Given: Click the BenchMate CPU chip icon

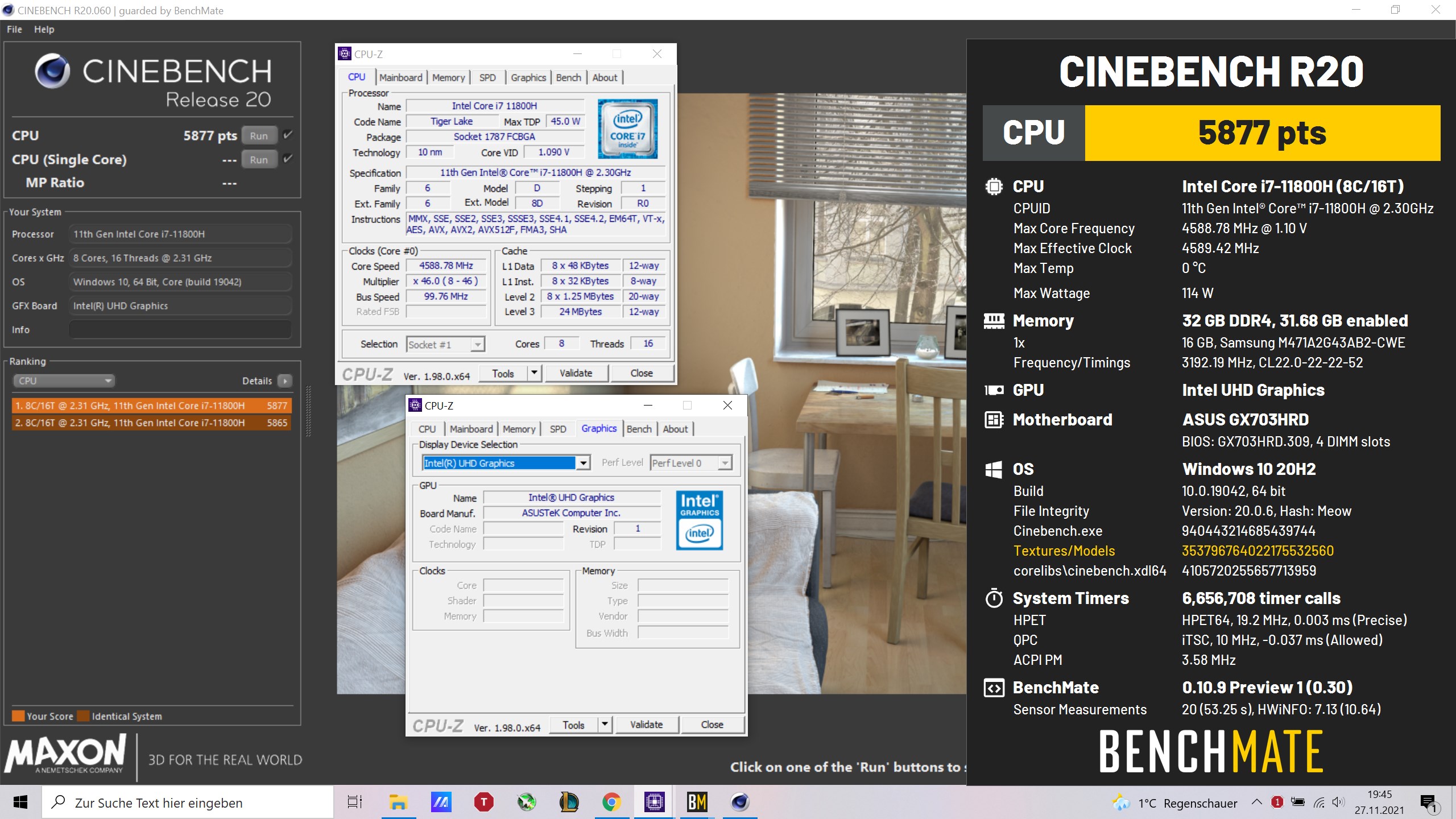Looking at the screenshot, I should coord(994,187).
